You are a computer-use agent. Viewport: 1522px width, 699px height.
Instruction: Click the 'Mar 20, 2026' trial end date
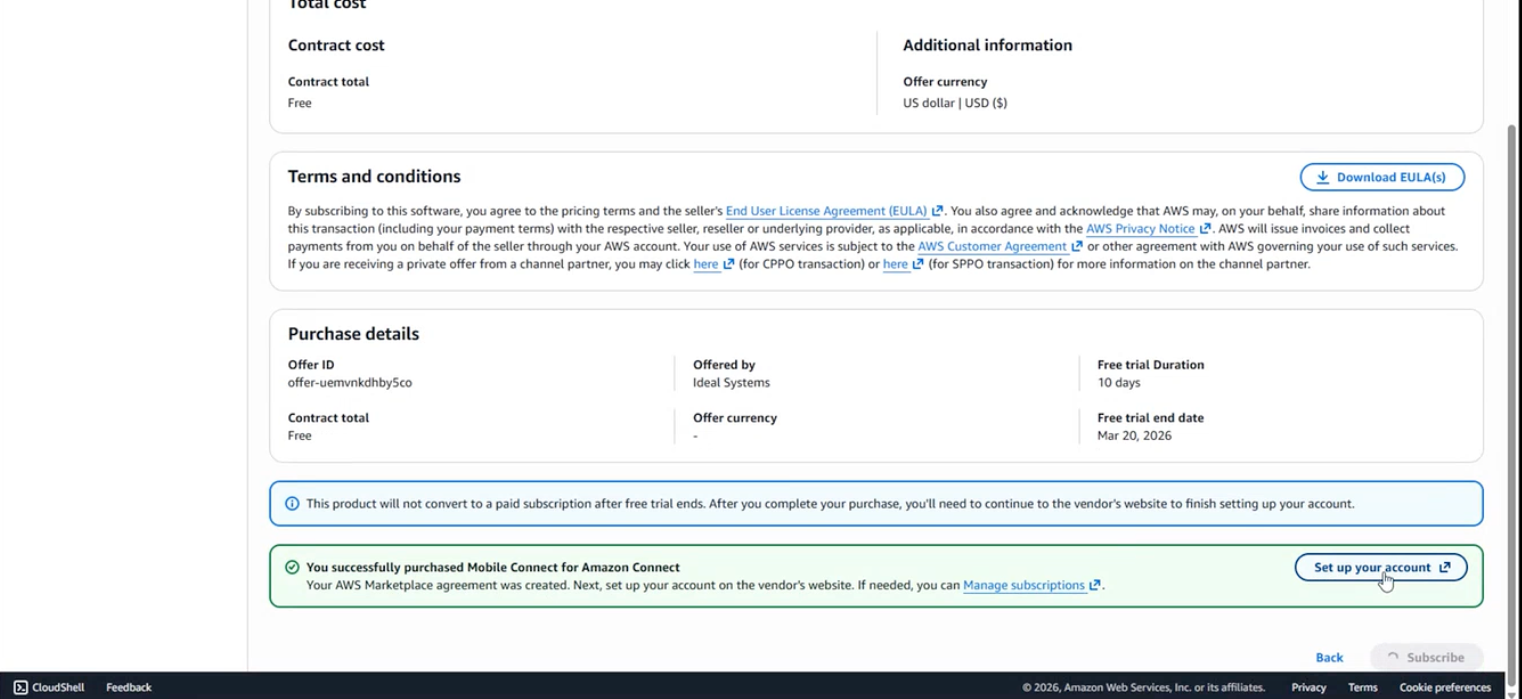(x=1135, y=435)
